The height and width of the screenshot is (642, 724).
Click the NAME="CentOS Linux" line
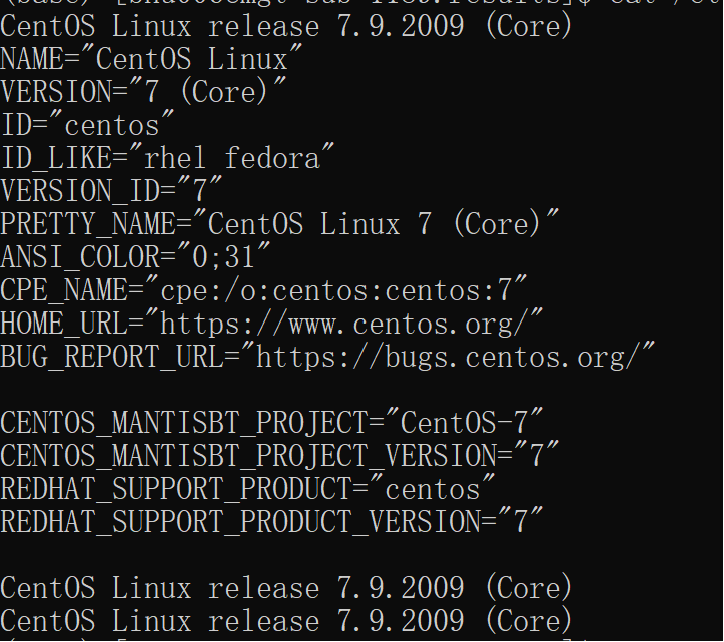(151, 59)
